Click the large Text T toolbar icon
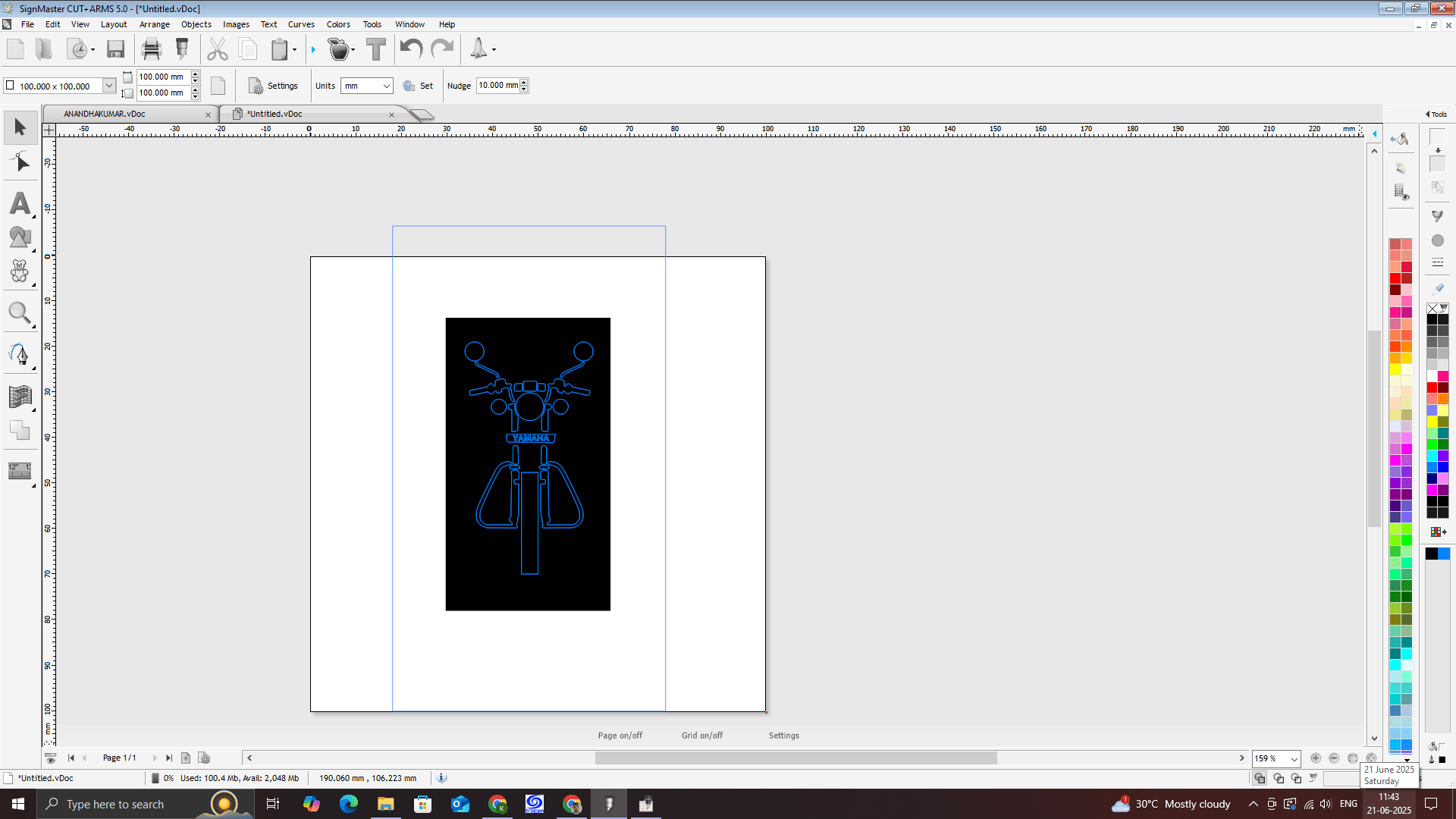 point(375,49)
